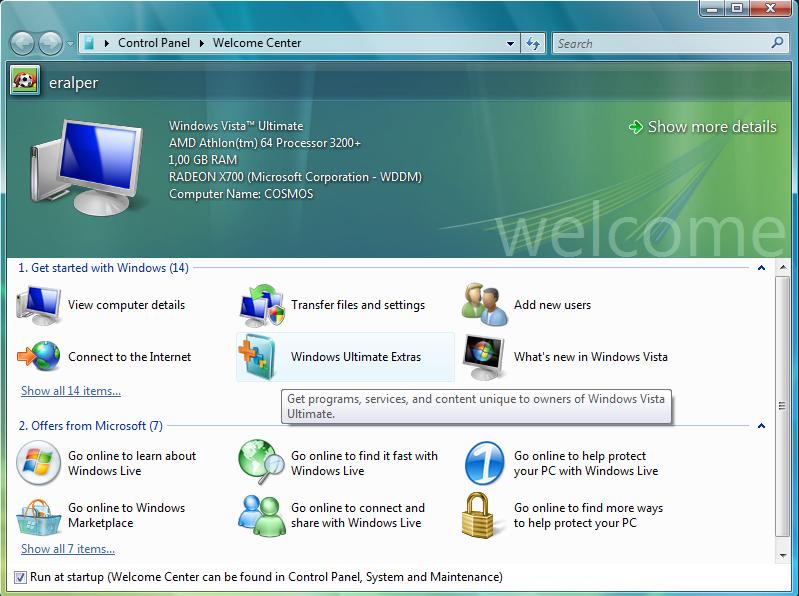Click the Windows Vista Ultimate edition text
This screenshot has height=596, width=799.
[x=236, y=126]
